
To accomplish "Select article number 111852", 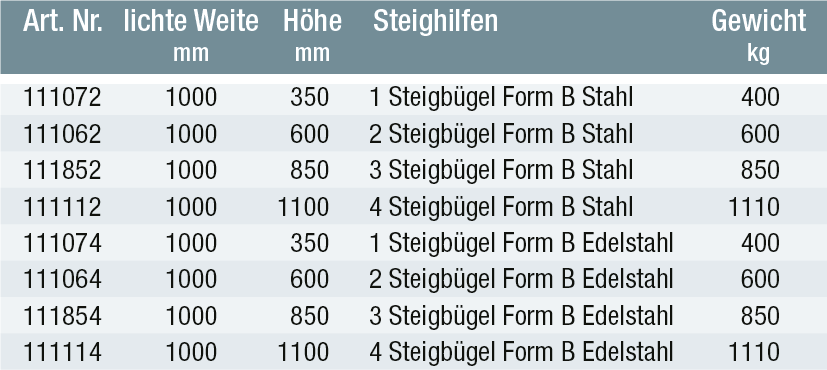I will click(62, 171).
